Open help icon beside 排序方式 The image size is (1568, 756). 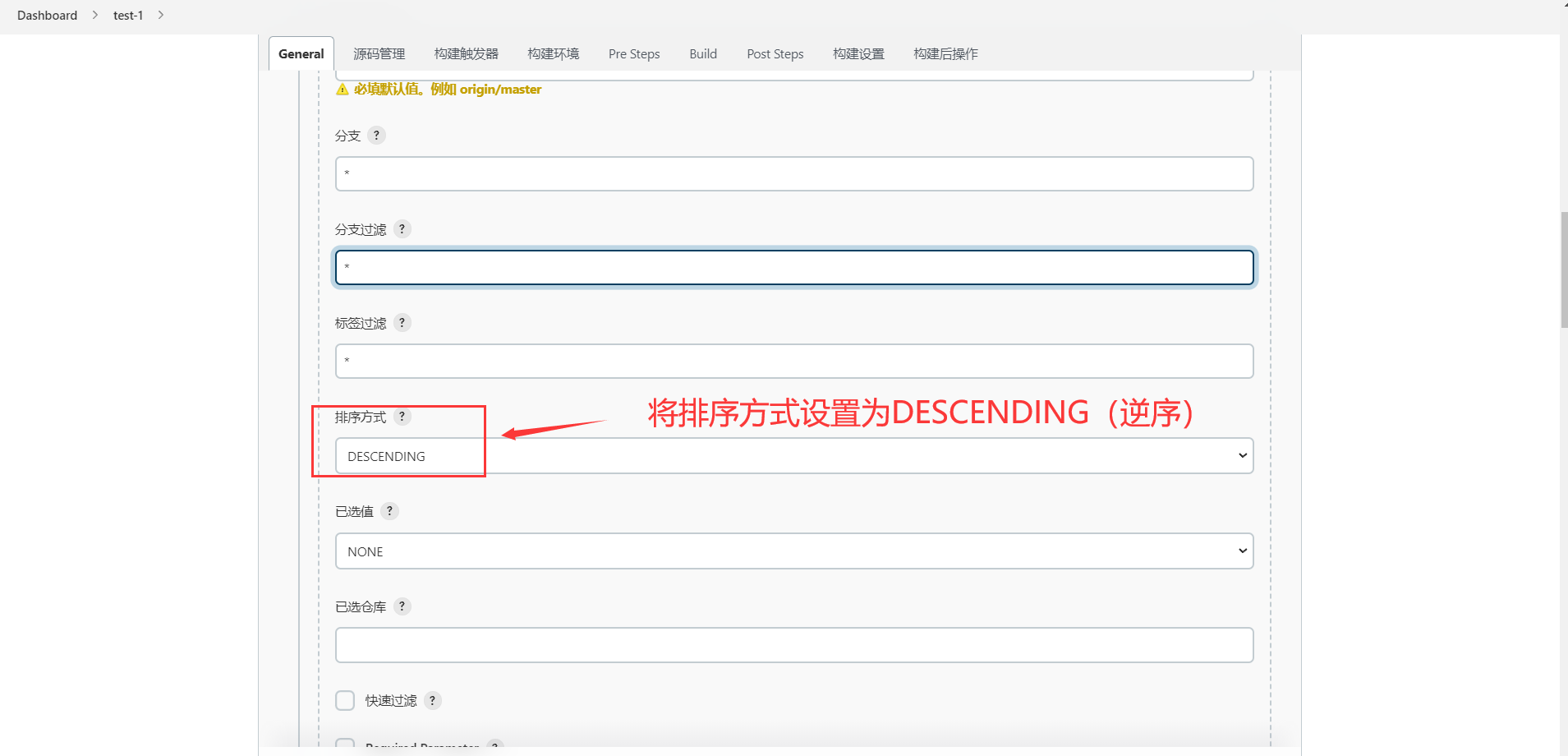pos(402,416)
